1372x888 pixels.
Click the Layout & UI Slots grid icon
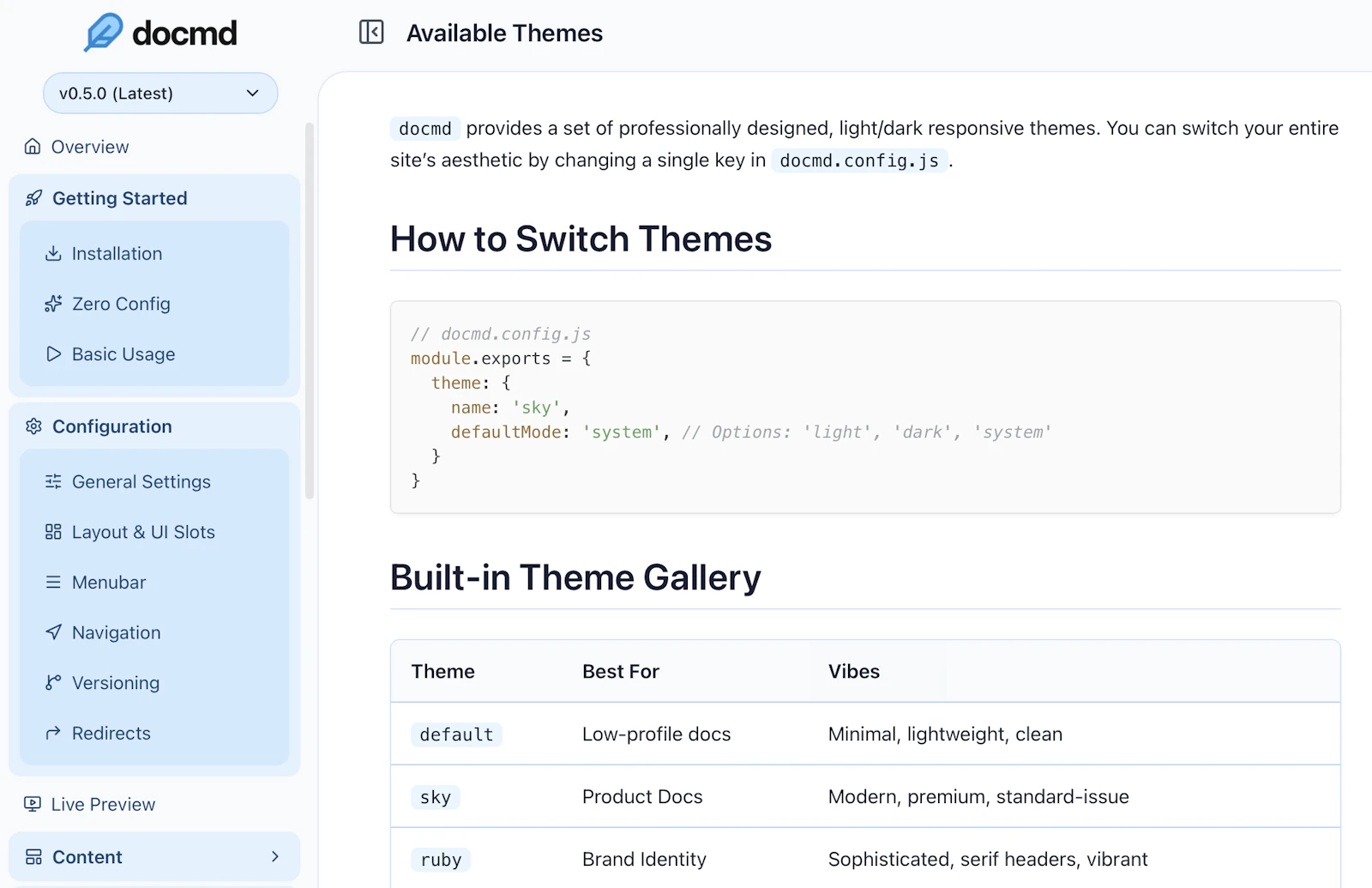coord(53,532)
